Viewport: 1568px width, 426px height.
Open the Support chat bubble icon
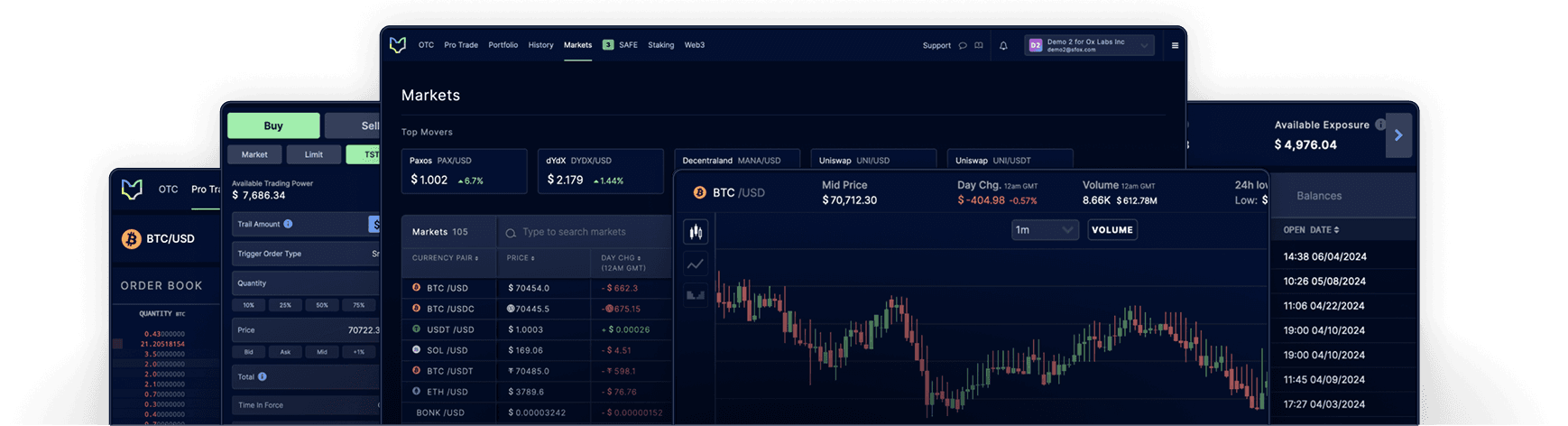pos(963,45)
